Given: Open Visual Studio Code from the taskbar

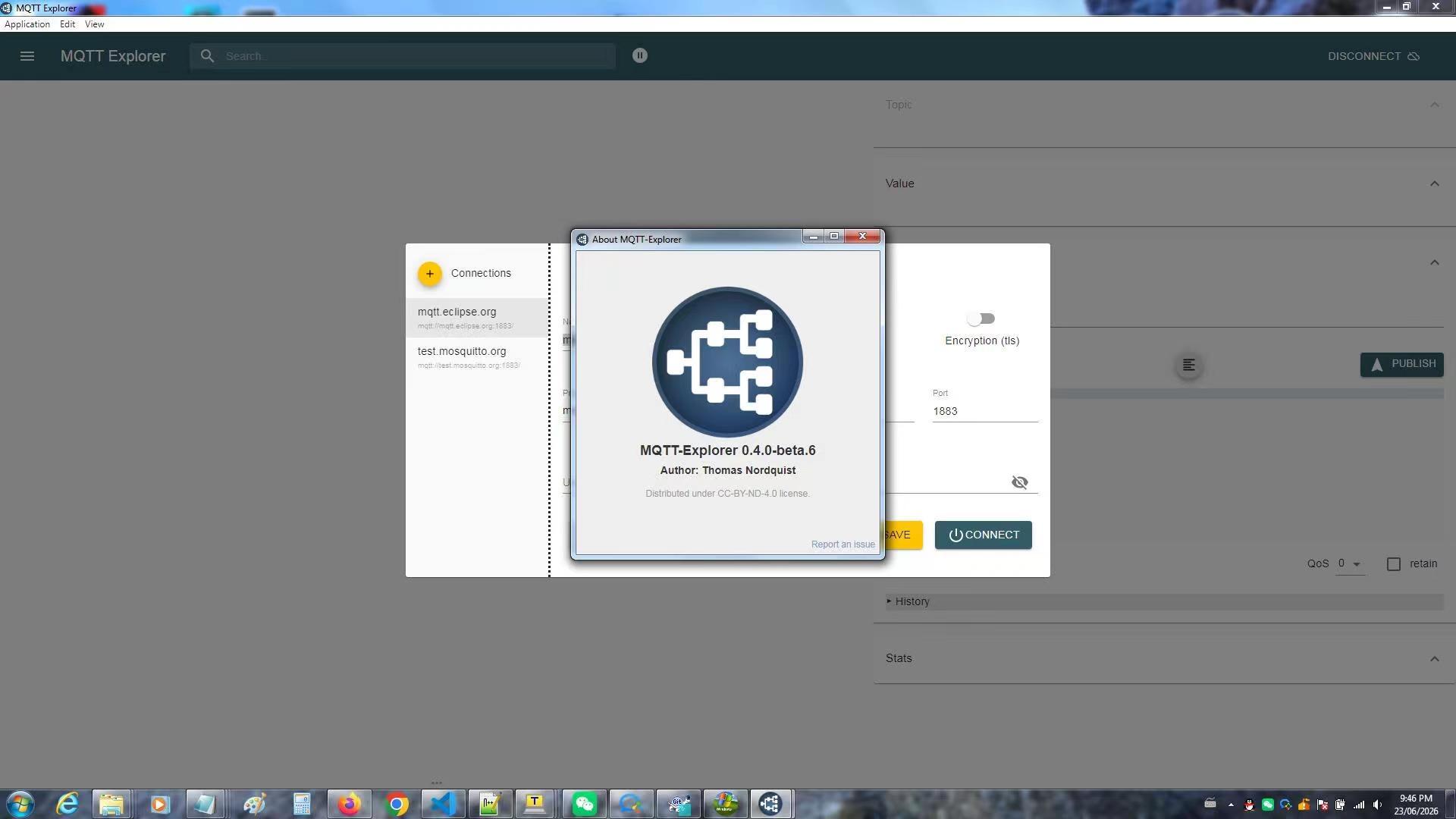Looking at the screenshot, I should 443,804.
